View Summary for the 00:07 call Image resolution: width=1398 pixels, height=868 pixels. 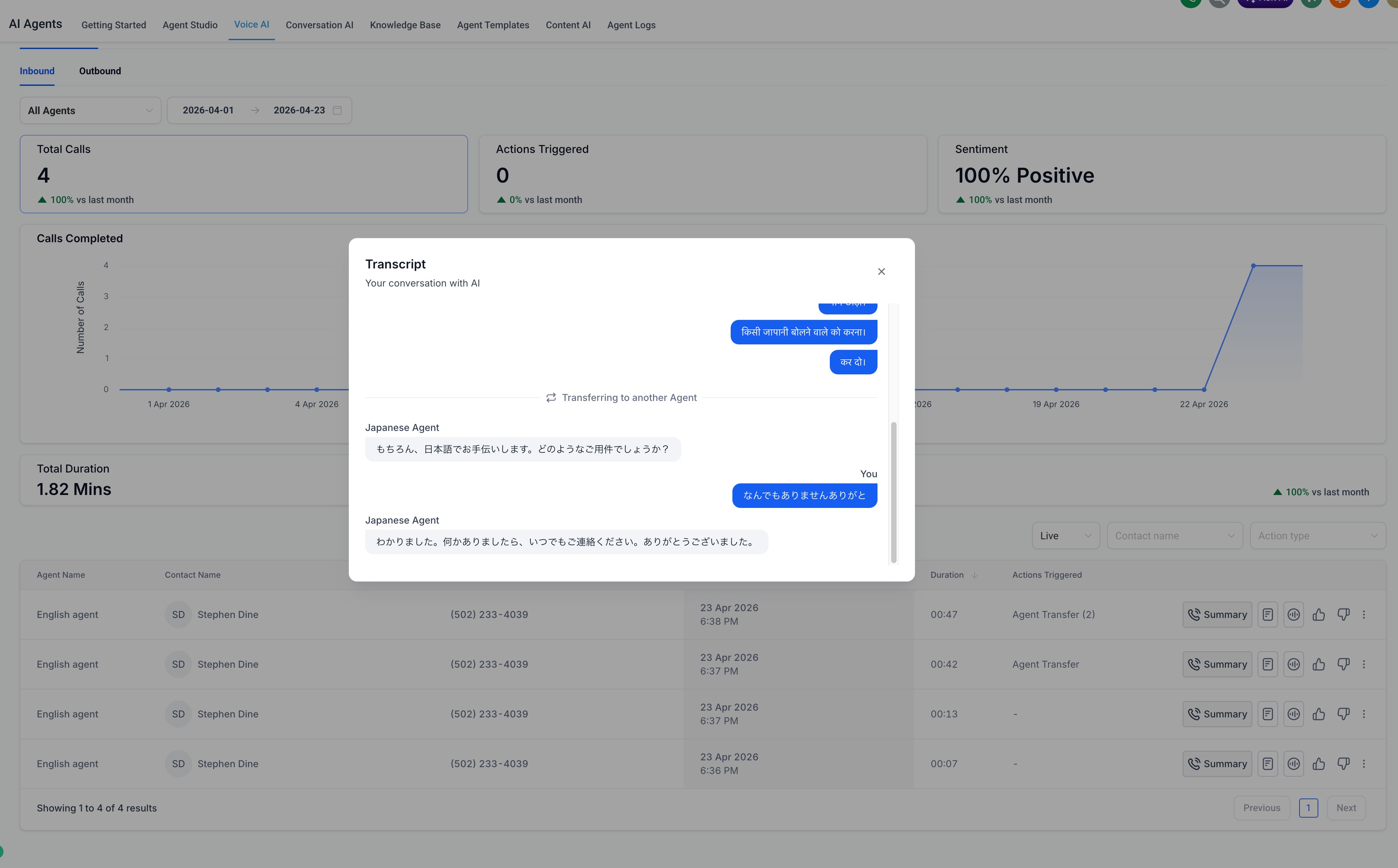(x=1217, y=763)
